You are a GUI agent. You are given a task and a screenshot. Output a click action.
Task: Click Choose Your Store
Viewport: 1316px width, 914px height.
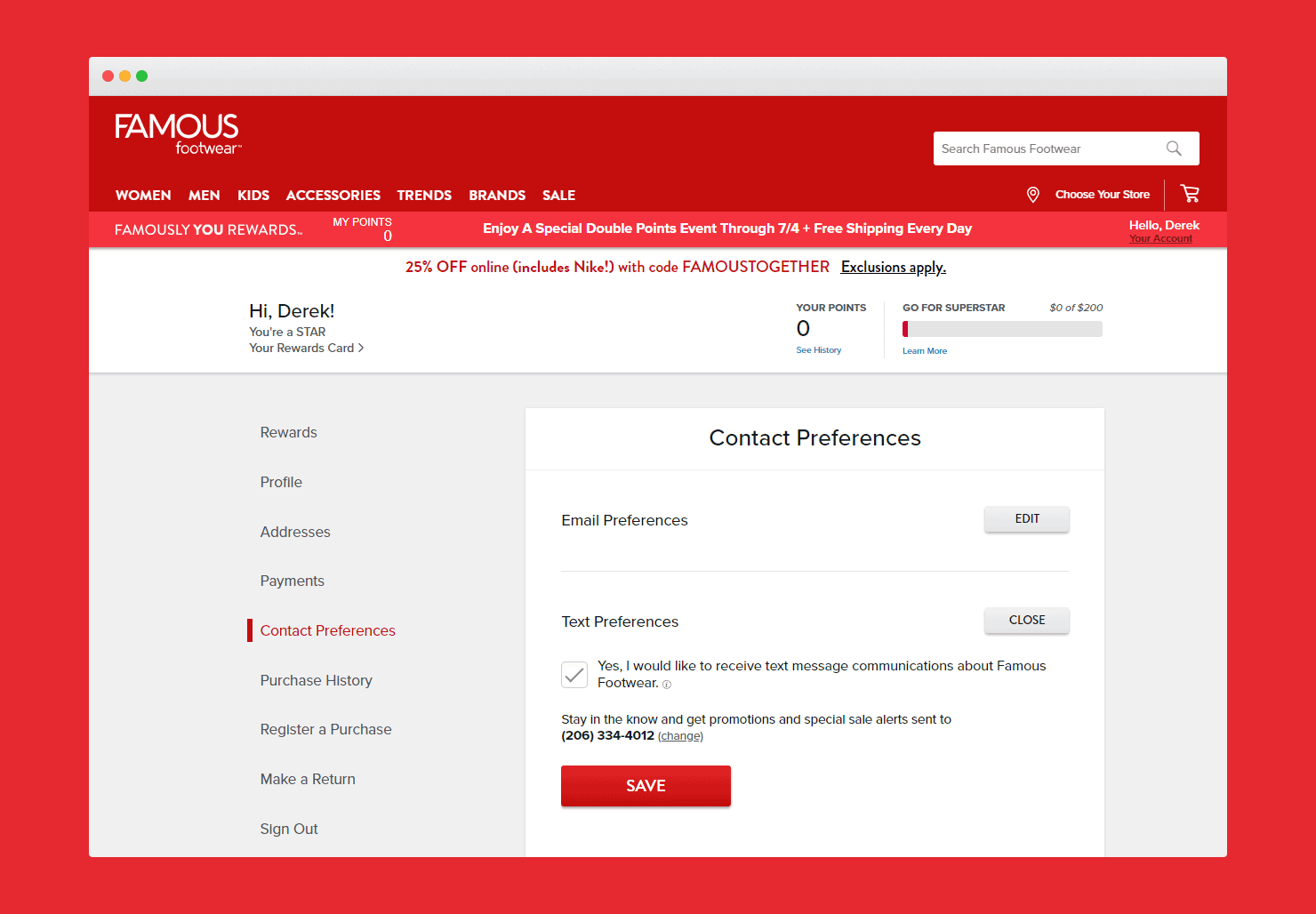[x=1103, y=195]
